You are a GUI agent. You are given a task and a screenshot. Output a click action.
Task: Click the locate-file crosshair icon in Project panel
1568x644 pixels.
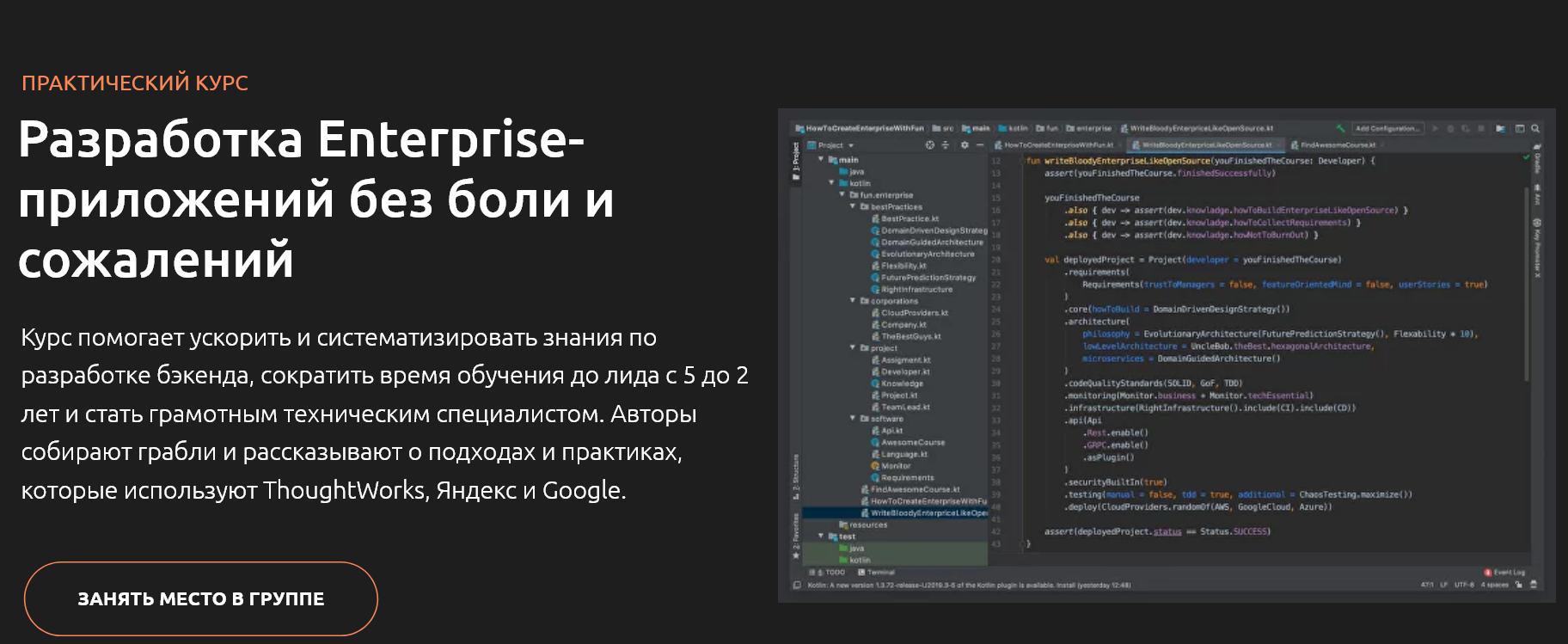coord(929,145)
